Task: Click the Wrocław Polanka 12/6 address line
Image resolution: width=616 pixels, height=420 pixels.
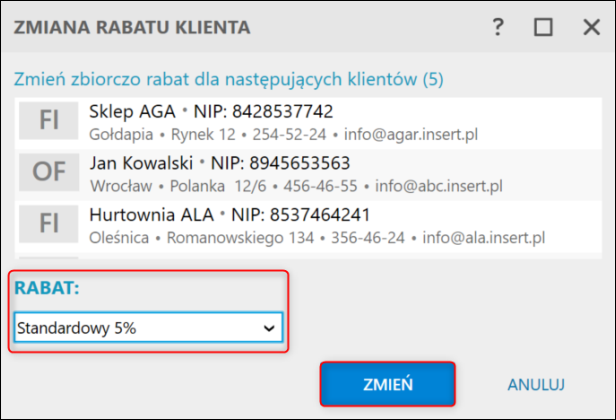Action: (178, 186)
